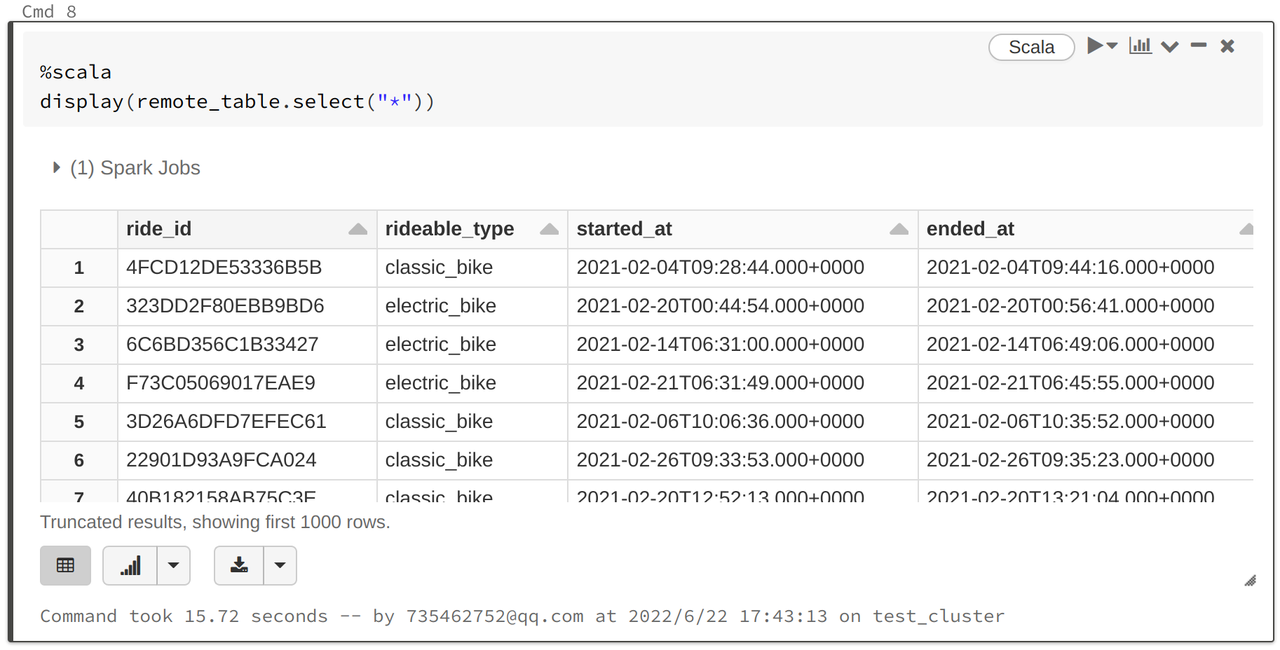Minimize the cell with minus icon
This screenshot has height=650, width=1280.
pyautogui.click(x=1199, y=46)
